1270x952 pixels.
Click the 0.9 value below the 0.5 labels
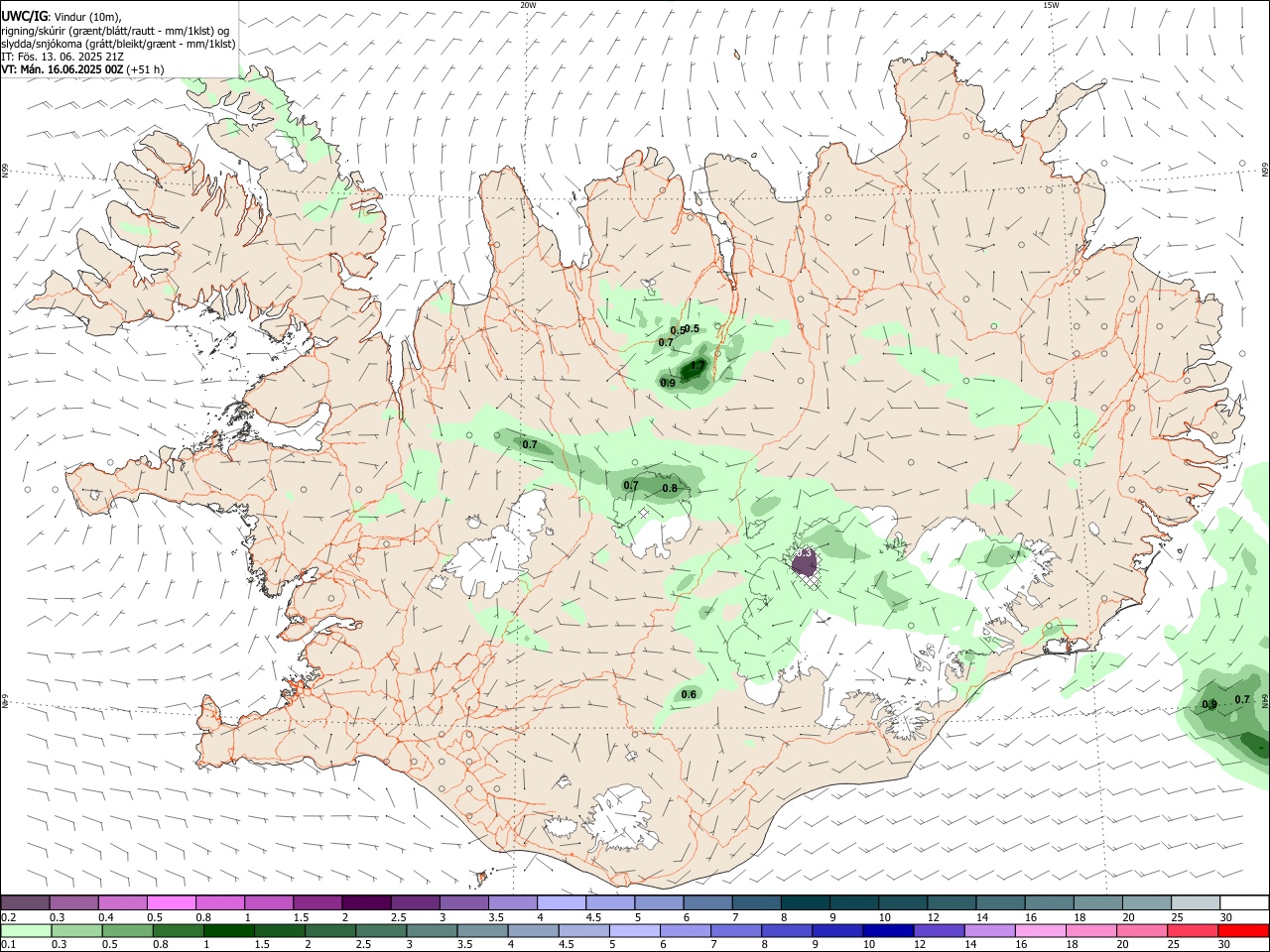[668, 383]
